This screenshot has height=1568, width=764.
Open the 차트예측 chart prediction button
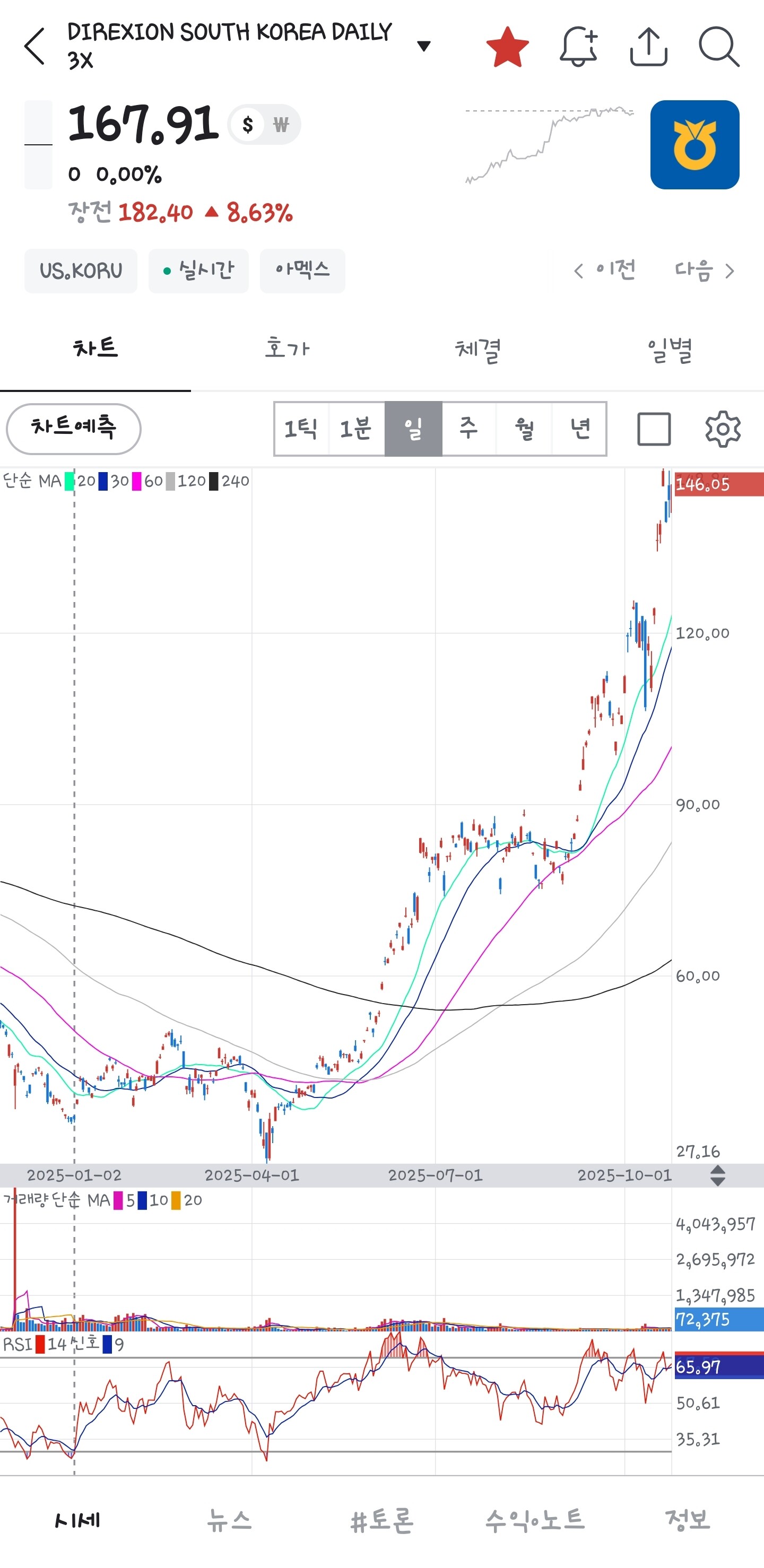pos(74,429)
